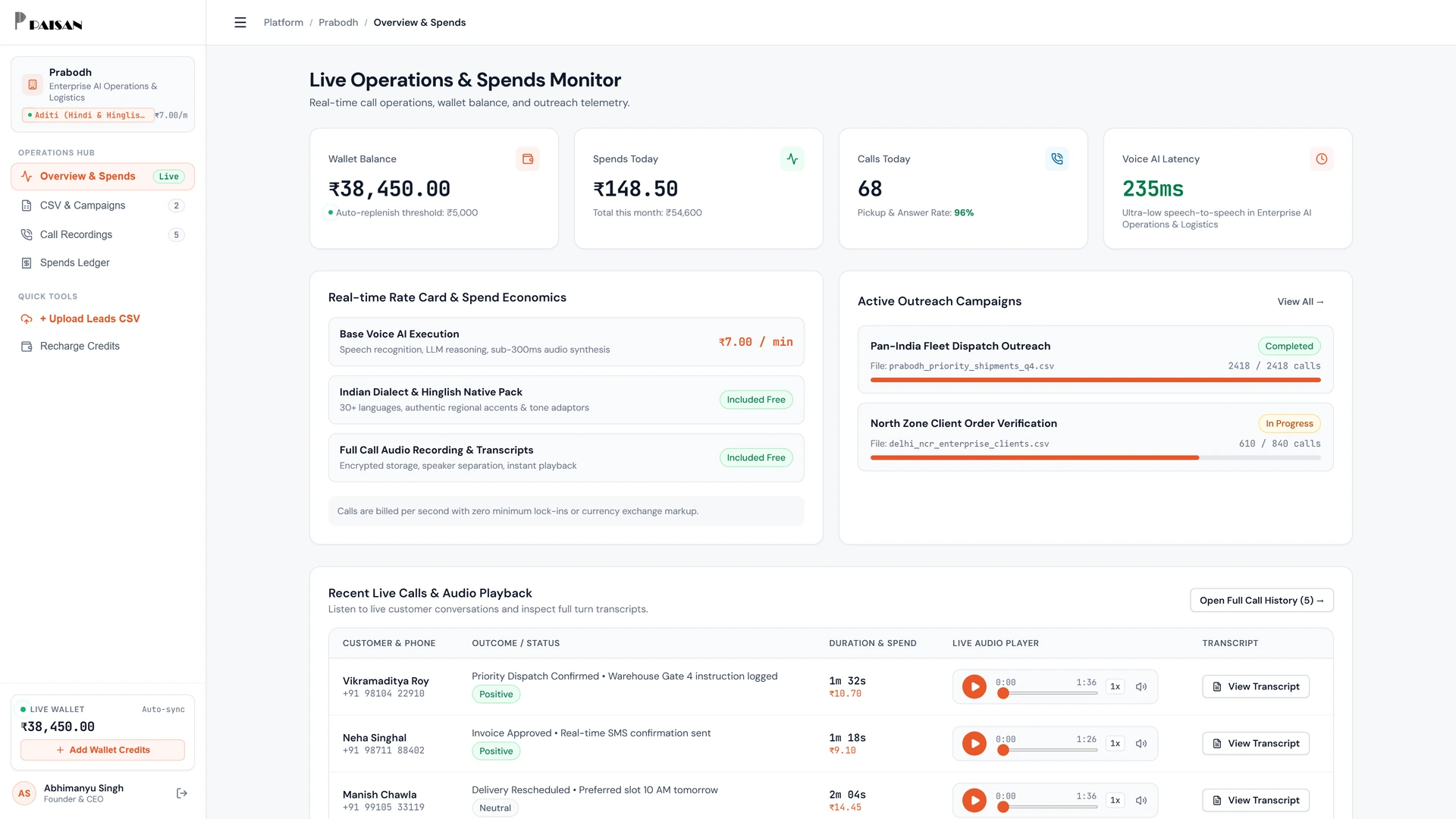Seek the audio slider in Manish Chawla's player
Screen dimensions: 1456x819
(x=1047, y=807)
